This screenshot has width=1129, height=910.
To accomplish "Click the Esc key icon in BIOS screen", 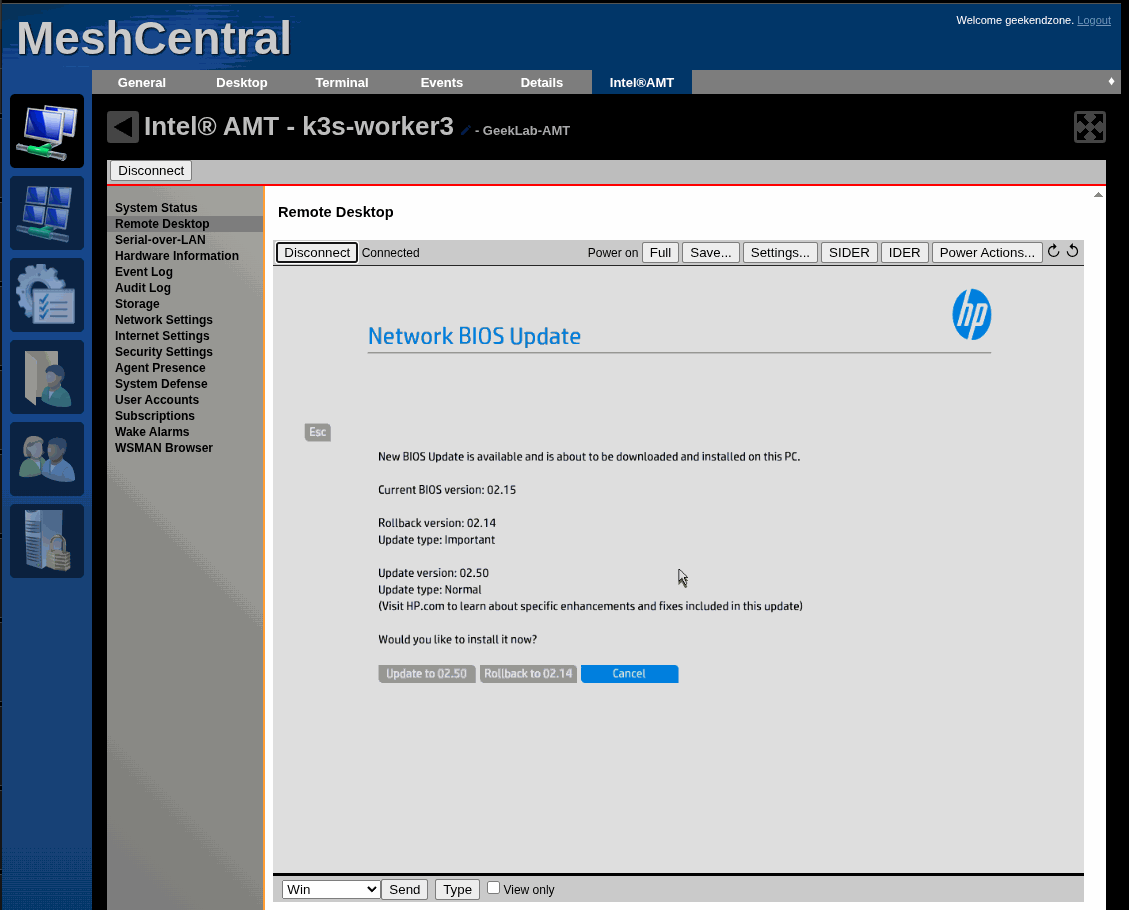I will (x=318, y=432).
